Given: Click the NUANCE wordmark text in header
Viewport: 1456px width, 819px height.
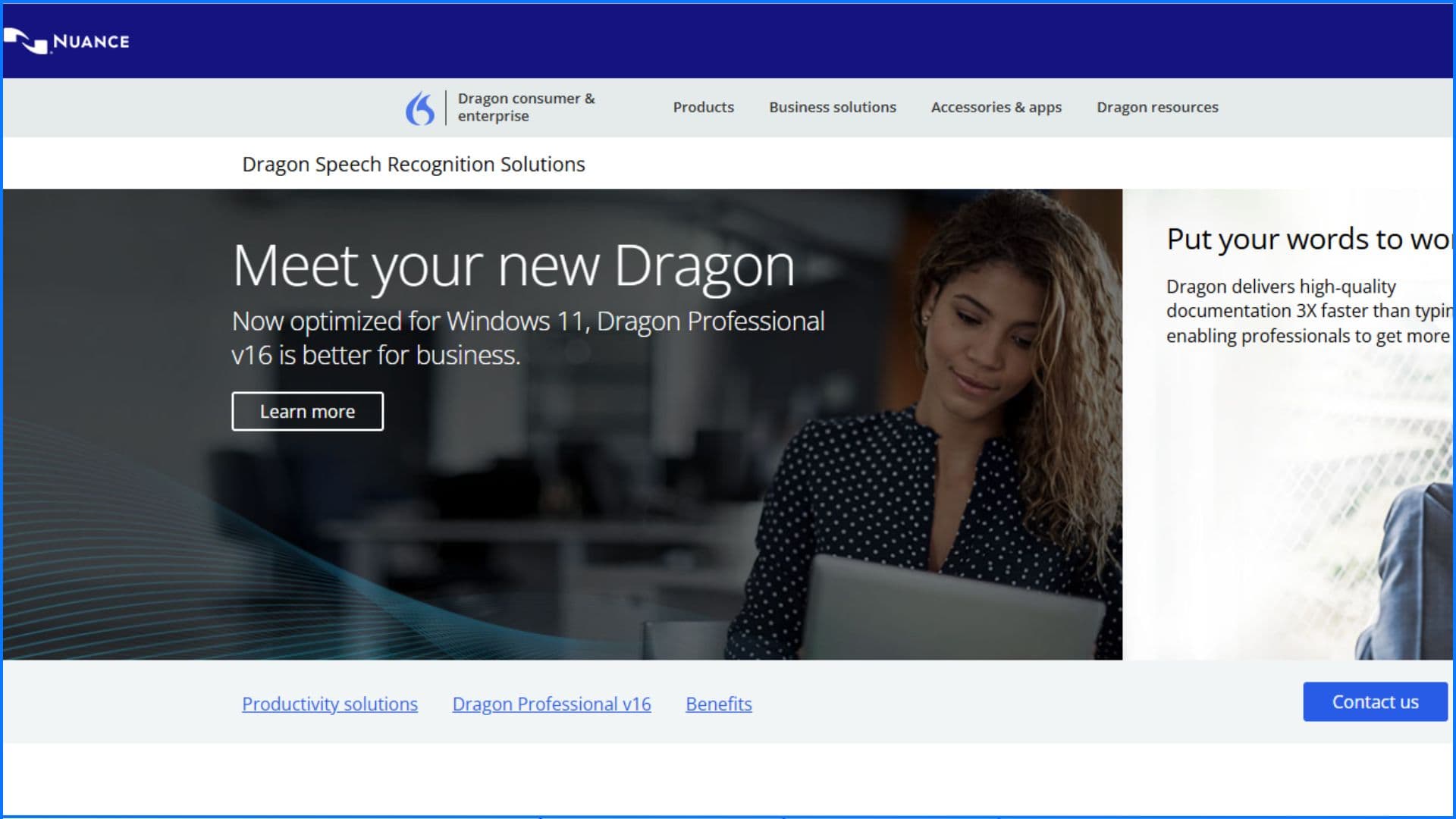Looking at the screenshot, I should [x=91, y=42].
